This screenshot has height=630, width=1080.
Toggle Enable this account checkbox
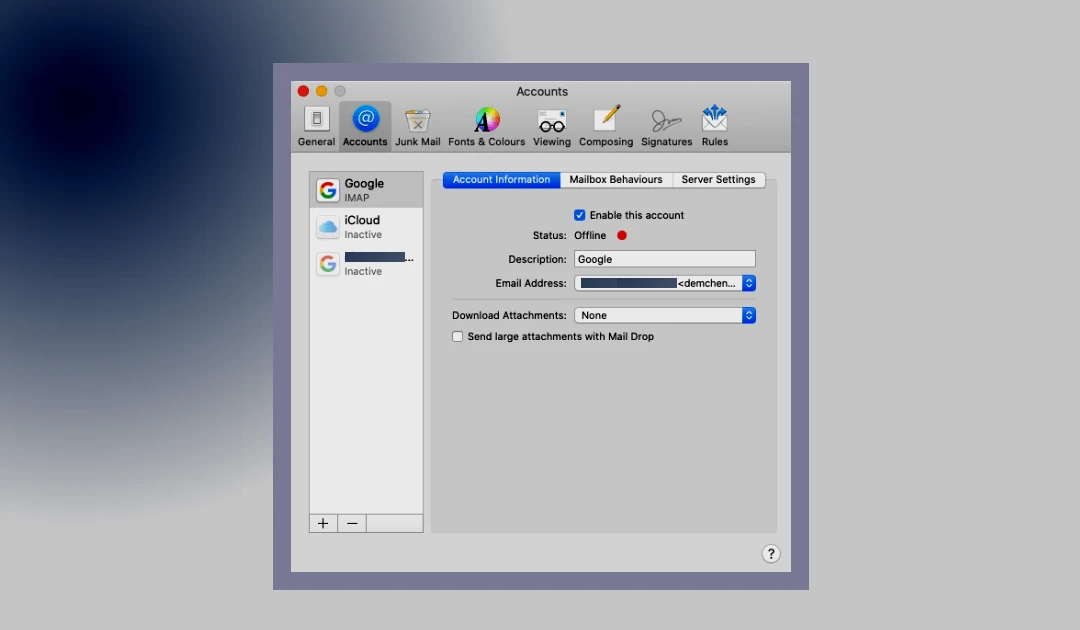pyautogui.click(x=579, y=216)
